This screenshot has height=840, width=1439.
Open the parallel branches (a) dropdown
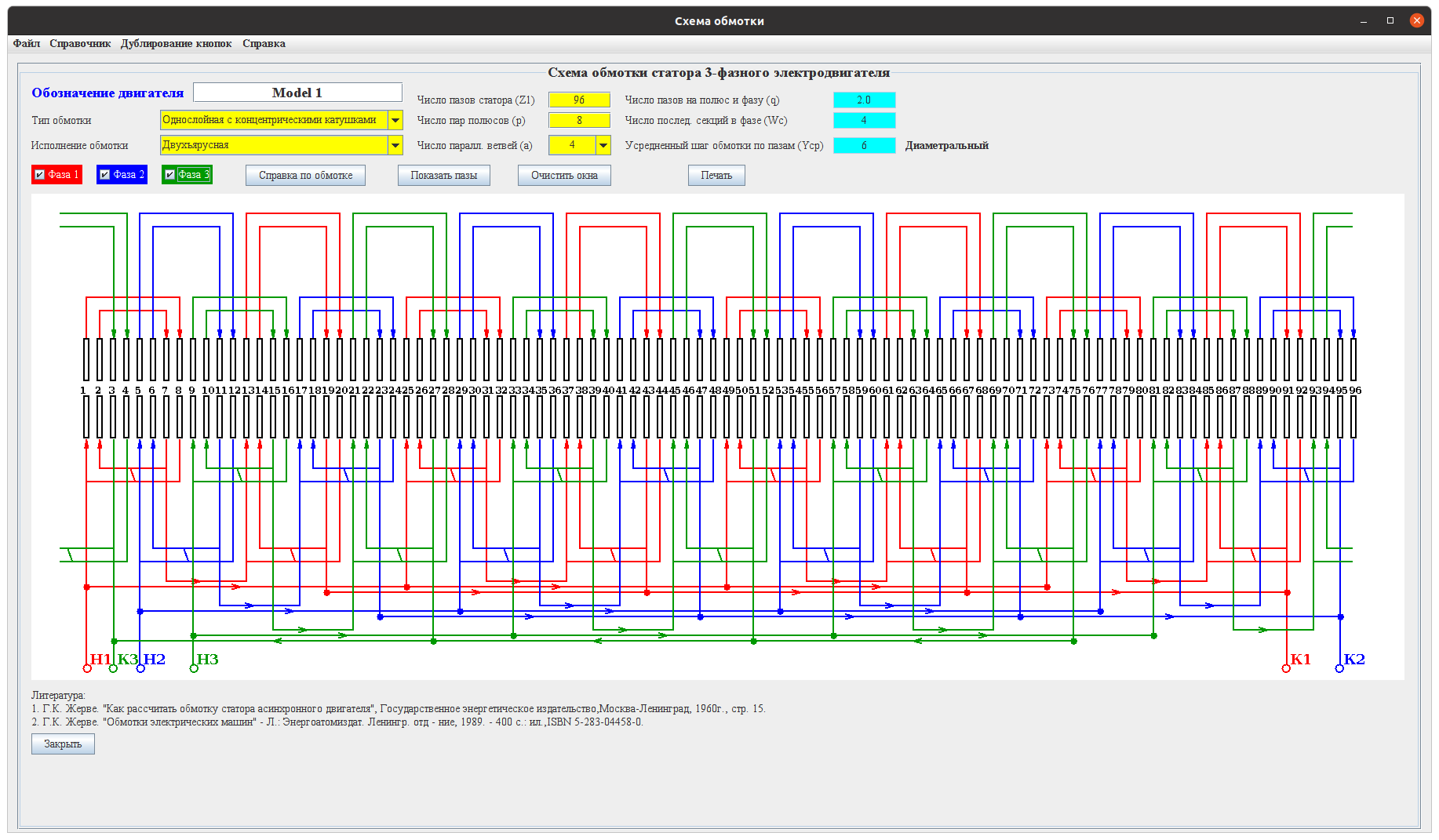tap(603, 145)
